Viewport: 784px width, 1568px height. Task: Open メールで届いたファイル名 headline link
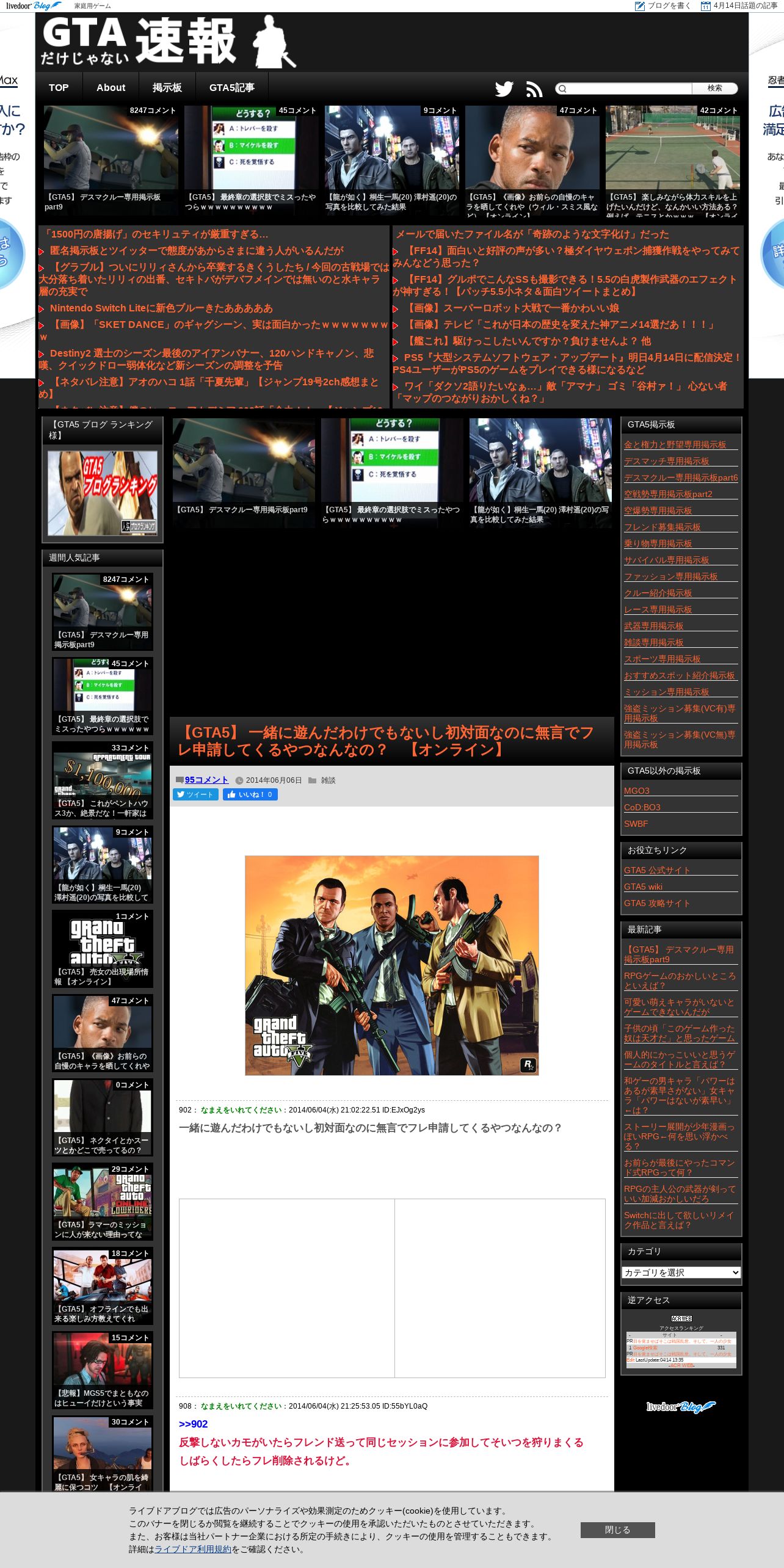click(x=532, y=234)
